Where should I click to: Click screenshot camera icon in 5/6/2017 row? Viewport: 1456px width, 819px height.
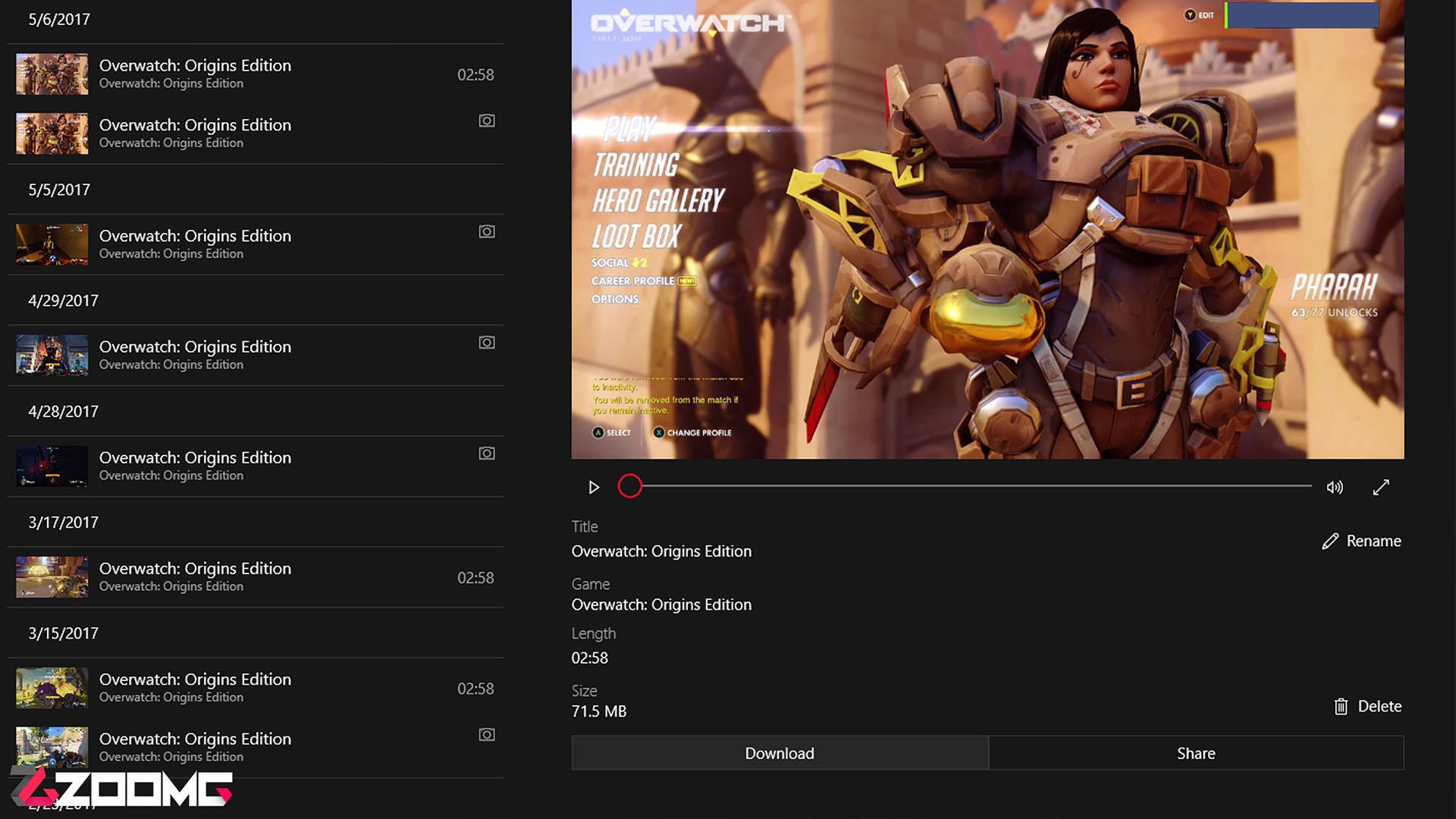[487, 121]
